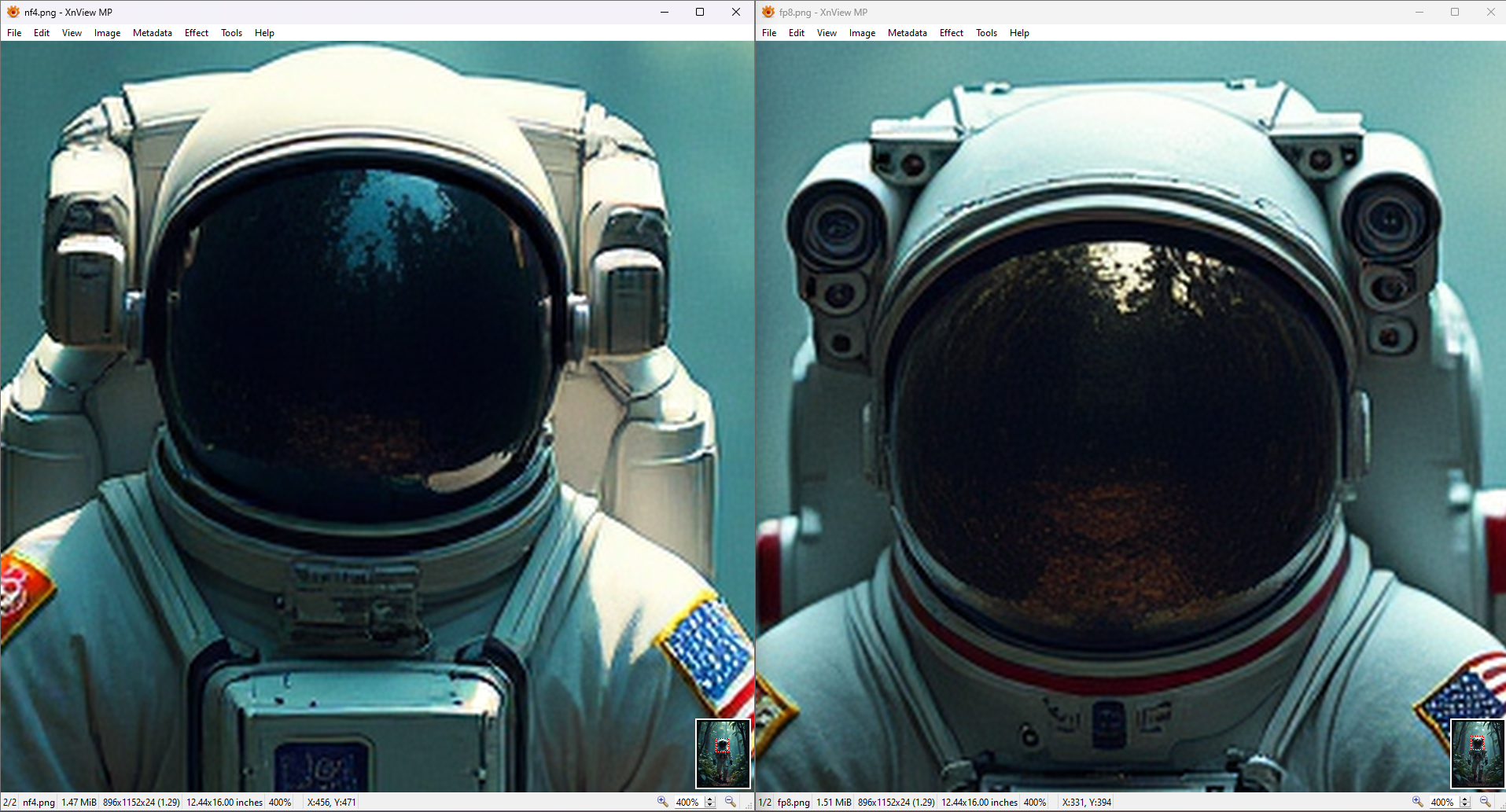
Task: Click the '1.47 MiB' file size in status bar
Action: (x=79, y=803)
